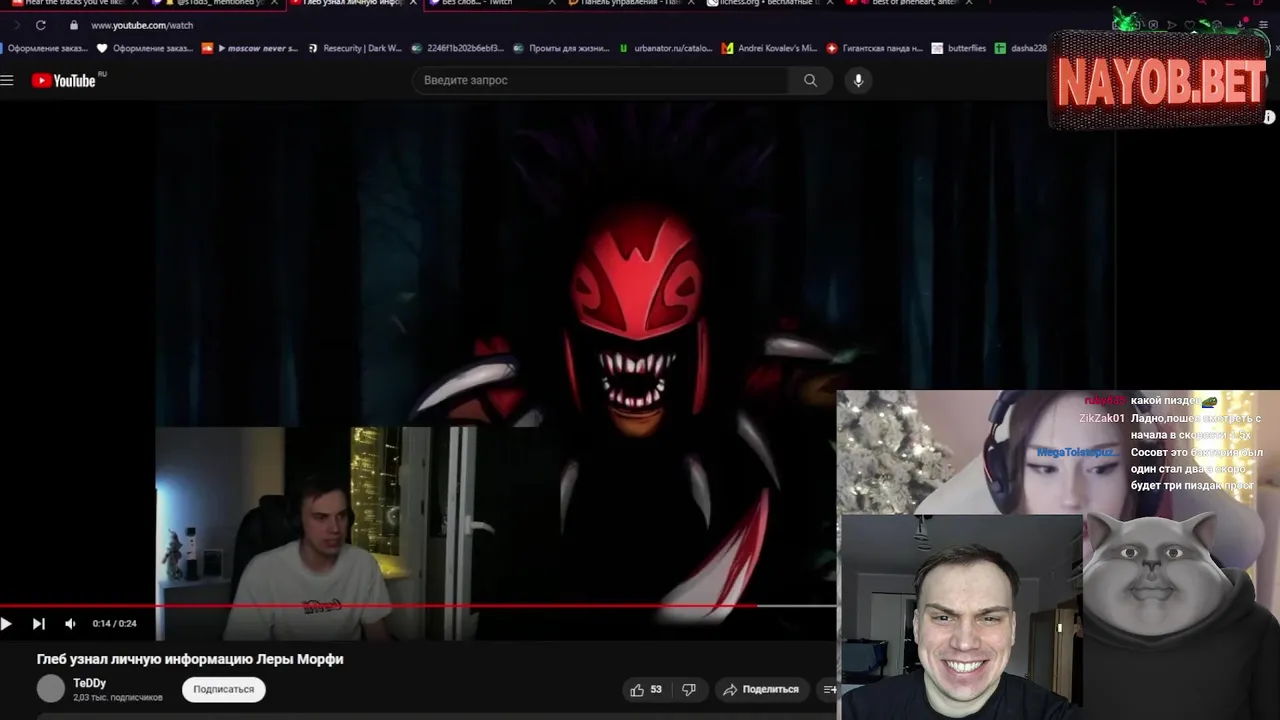The image size is (1280, 720).
Task: Open the '2246f1b202b6ebf3...' bookmark
Action: [x=458, y=48]
